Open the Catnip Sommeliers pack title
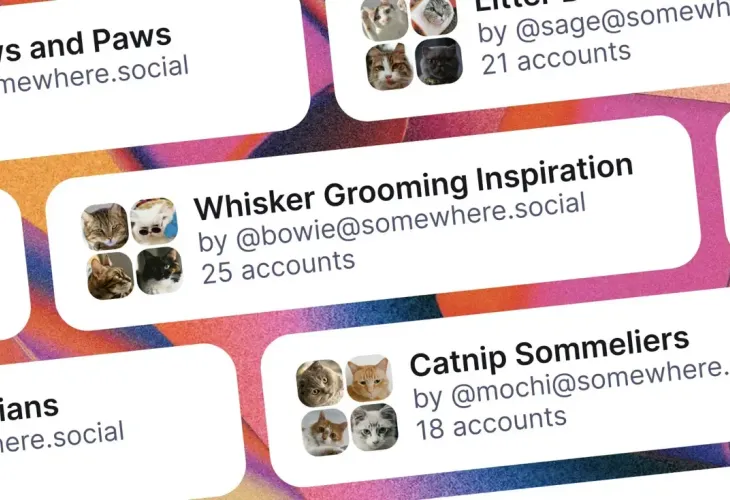The height and width of the screenshot is (500, 730). [549, 352]
